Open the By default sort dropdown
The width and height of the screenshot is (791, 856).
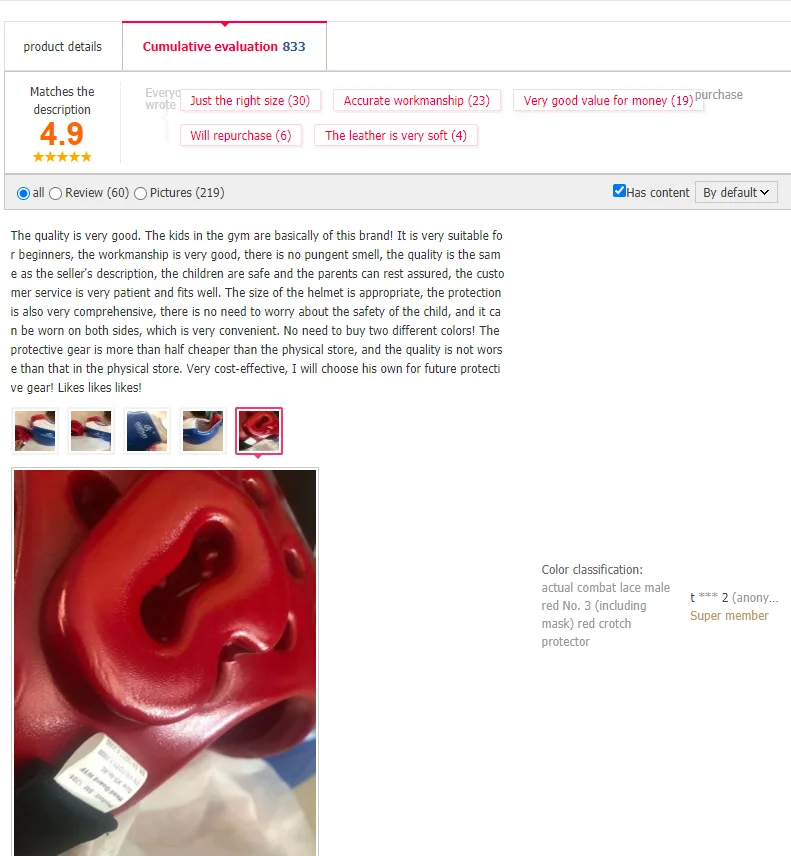point(736,192)
